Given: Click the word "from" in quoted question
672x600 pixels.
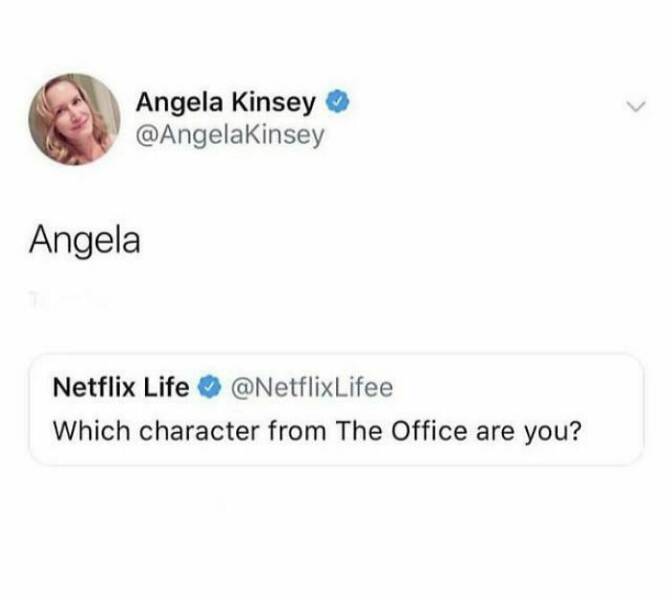Looking at the screenshot, I should 297,431.
